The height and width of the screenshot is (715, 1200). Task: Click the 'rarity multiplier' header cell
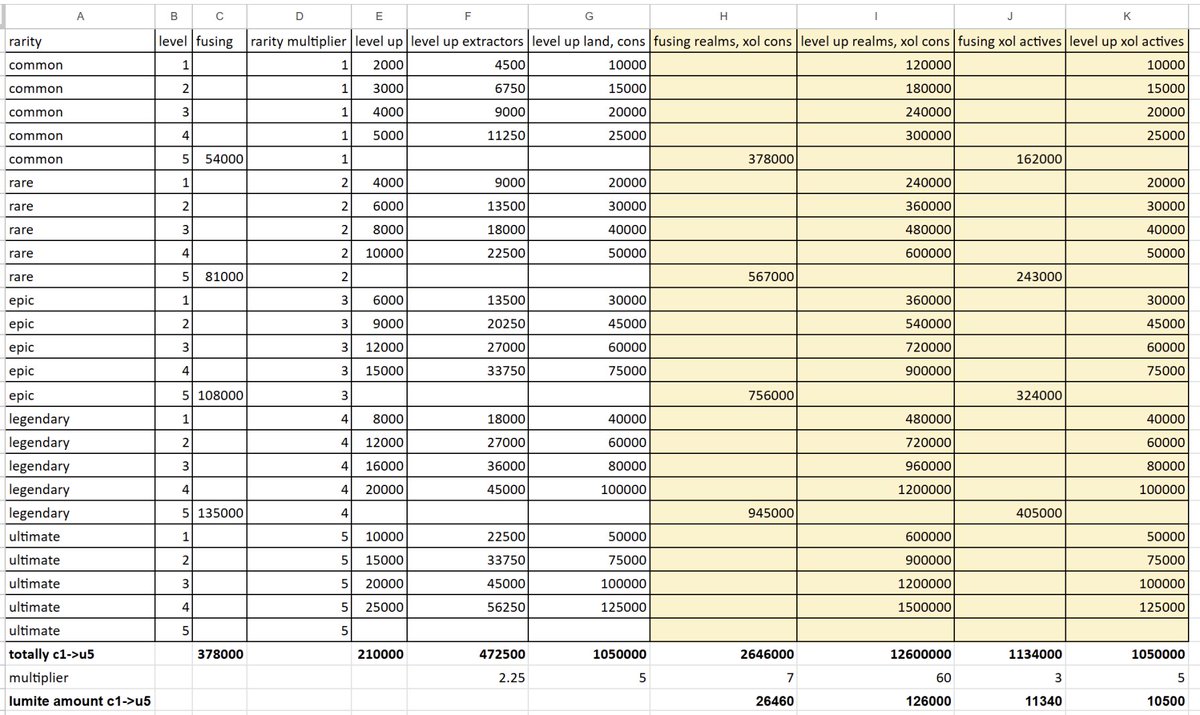point(298,42)
